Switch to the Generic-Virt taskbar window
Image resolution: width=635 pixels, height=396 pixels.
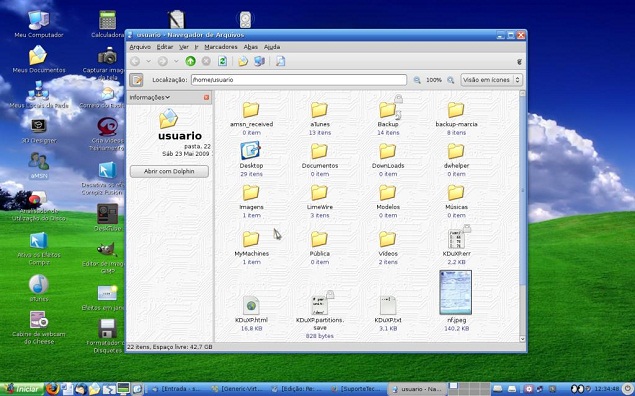tap(237, 389)
